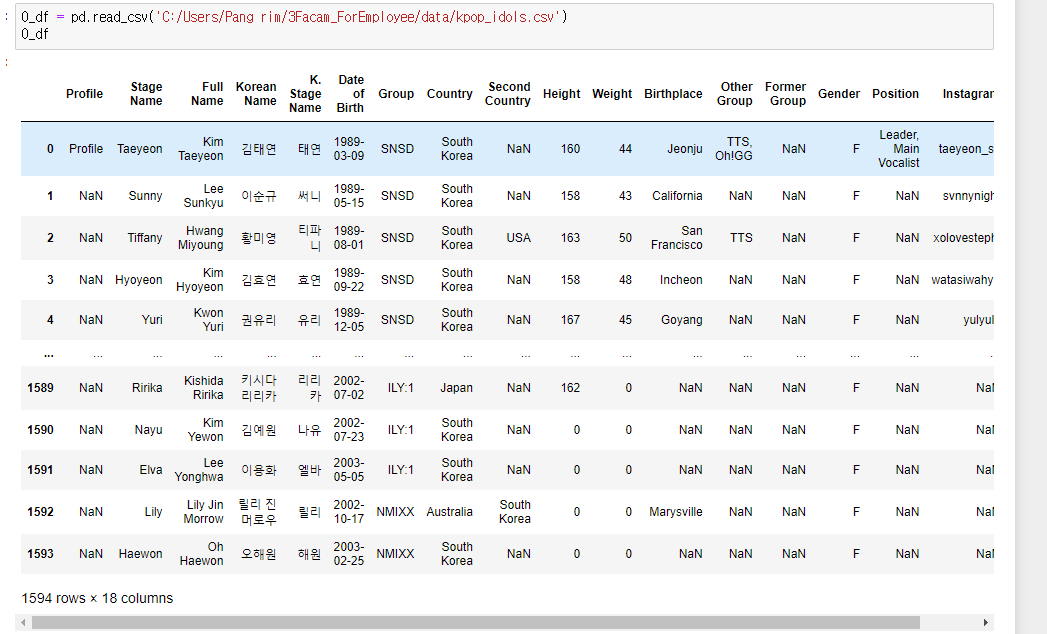This screenshot has height=634, width=1047.
Task: Click the 'Former Group' column header
Action: point(785,94)
